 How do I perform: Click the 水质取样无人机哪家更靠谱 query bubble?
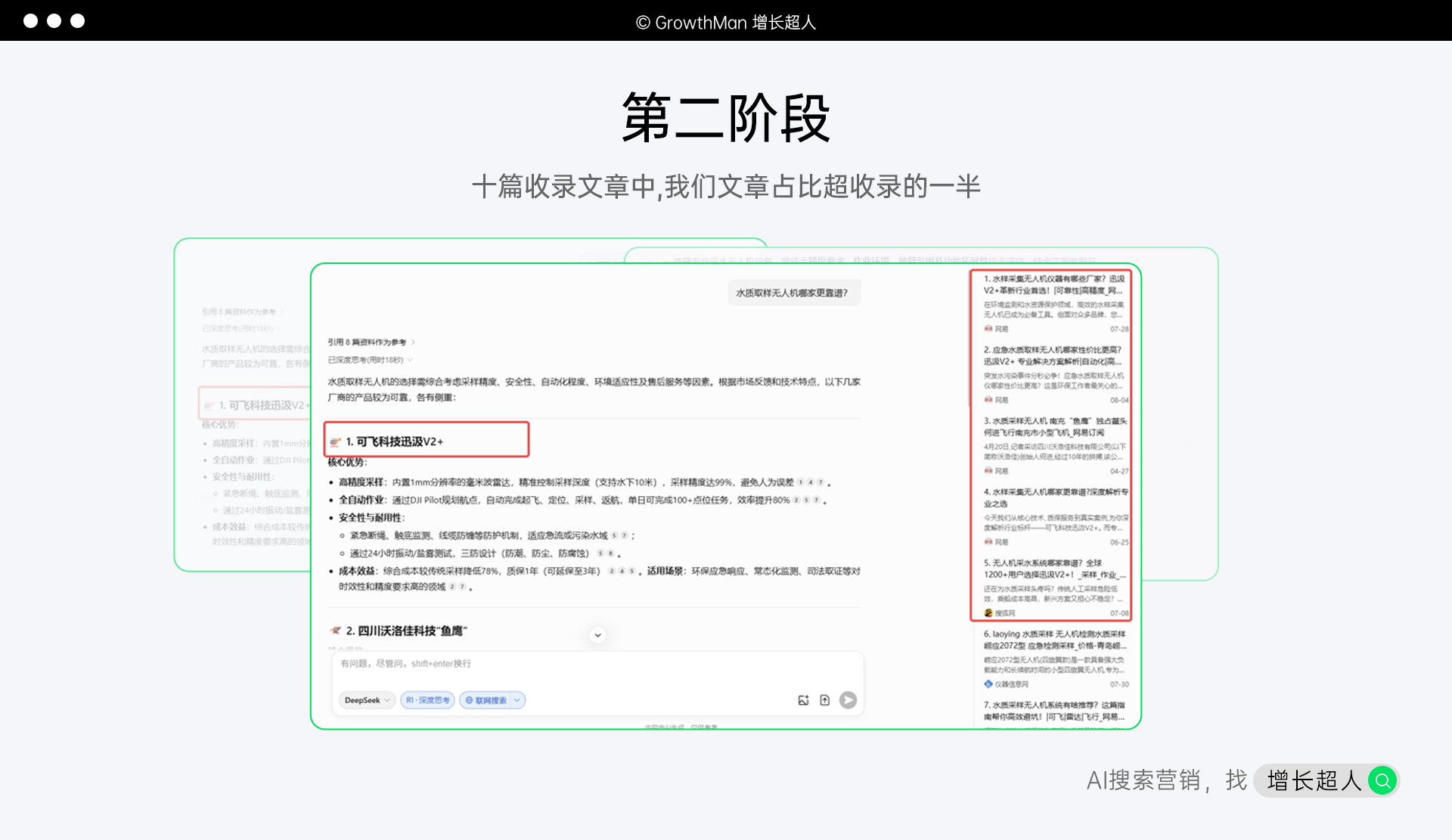coord(793,293)
